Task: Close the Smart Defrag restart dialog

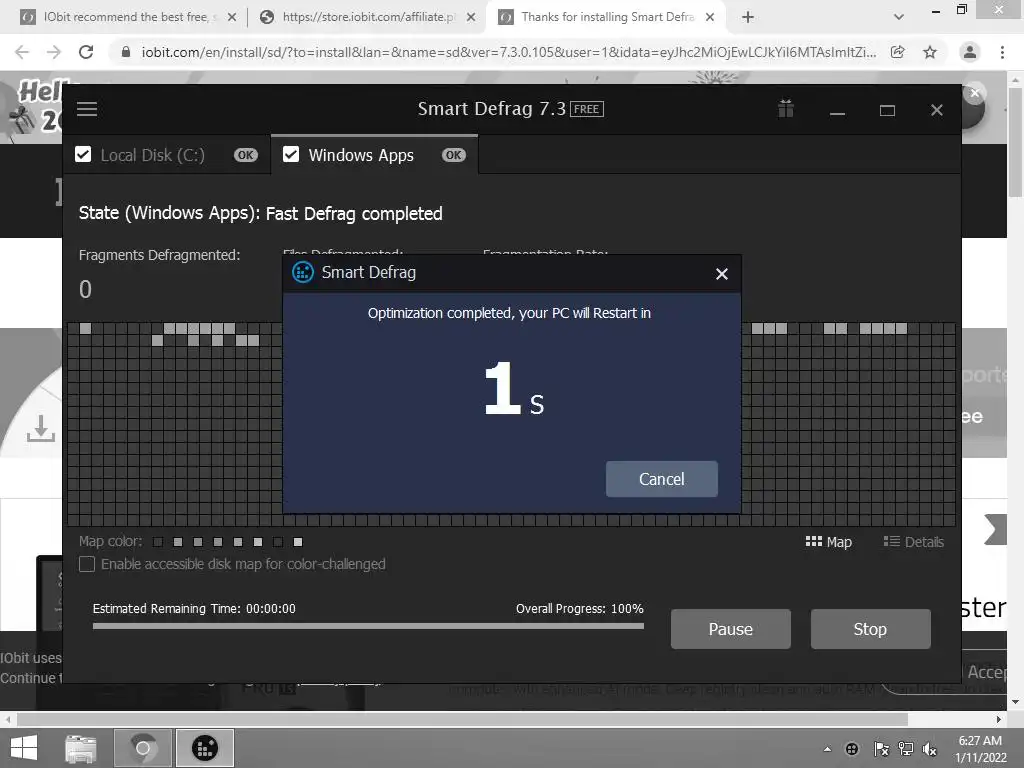Action: 721,274
